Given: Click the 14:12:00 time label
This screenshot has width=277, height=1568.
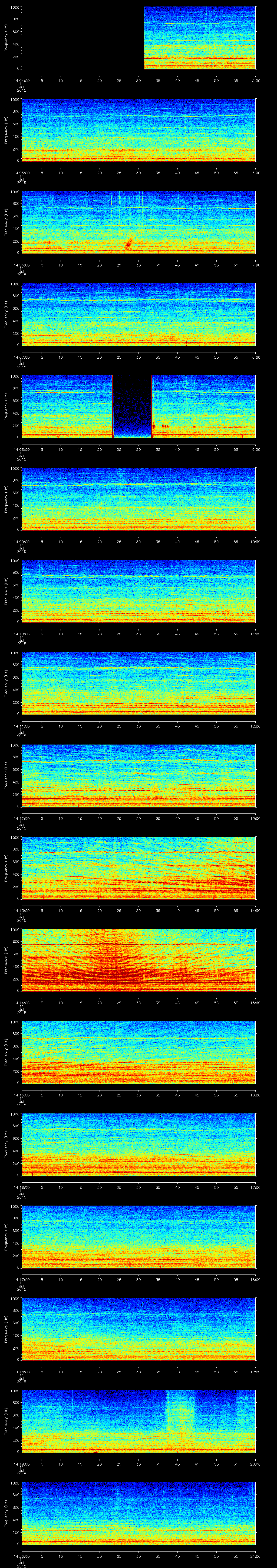Looking at the screenshot, I should coord(21,818).
